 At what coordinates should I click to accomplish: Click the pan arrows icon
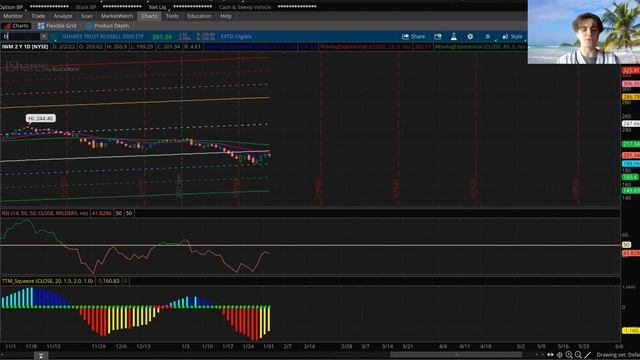550,355
